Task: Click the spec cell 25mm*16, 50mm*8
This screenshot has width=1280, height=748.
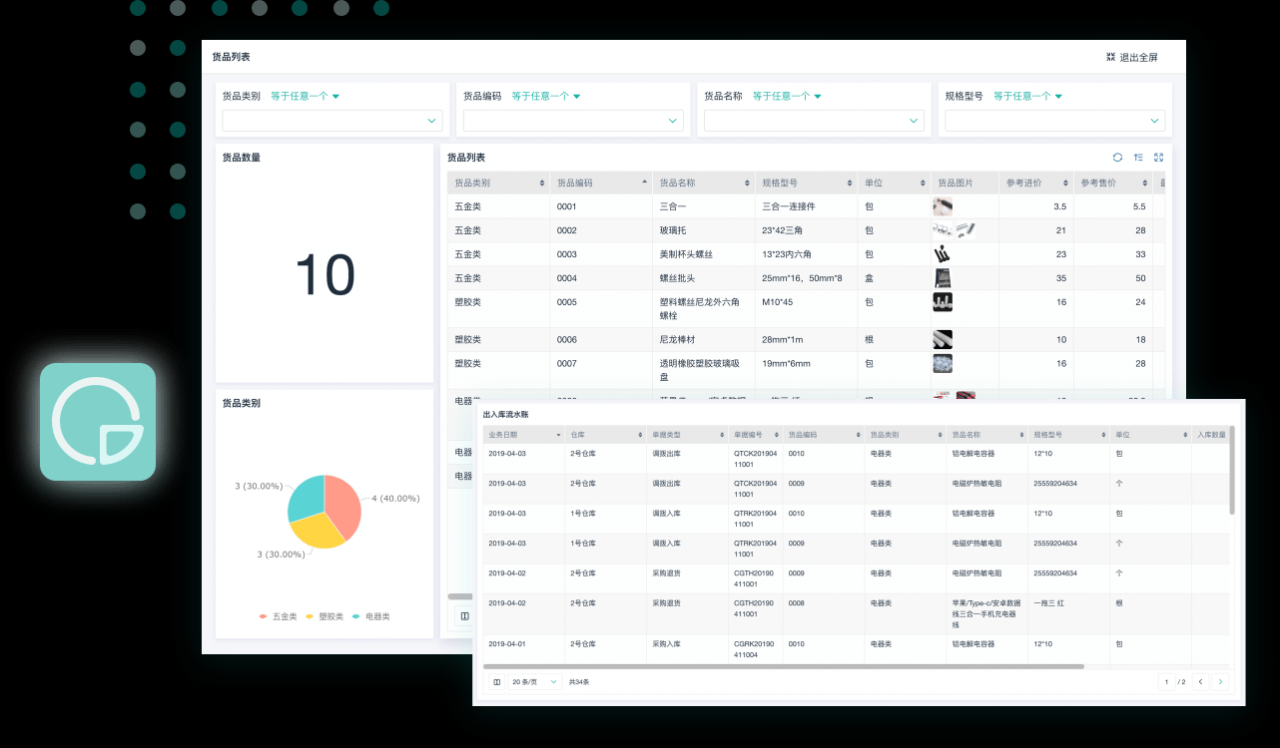Action: 802,278
